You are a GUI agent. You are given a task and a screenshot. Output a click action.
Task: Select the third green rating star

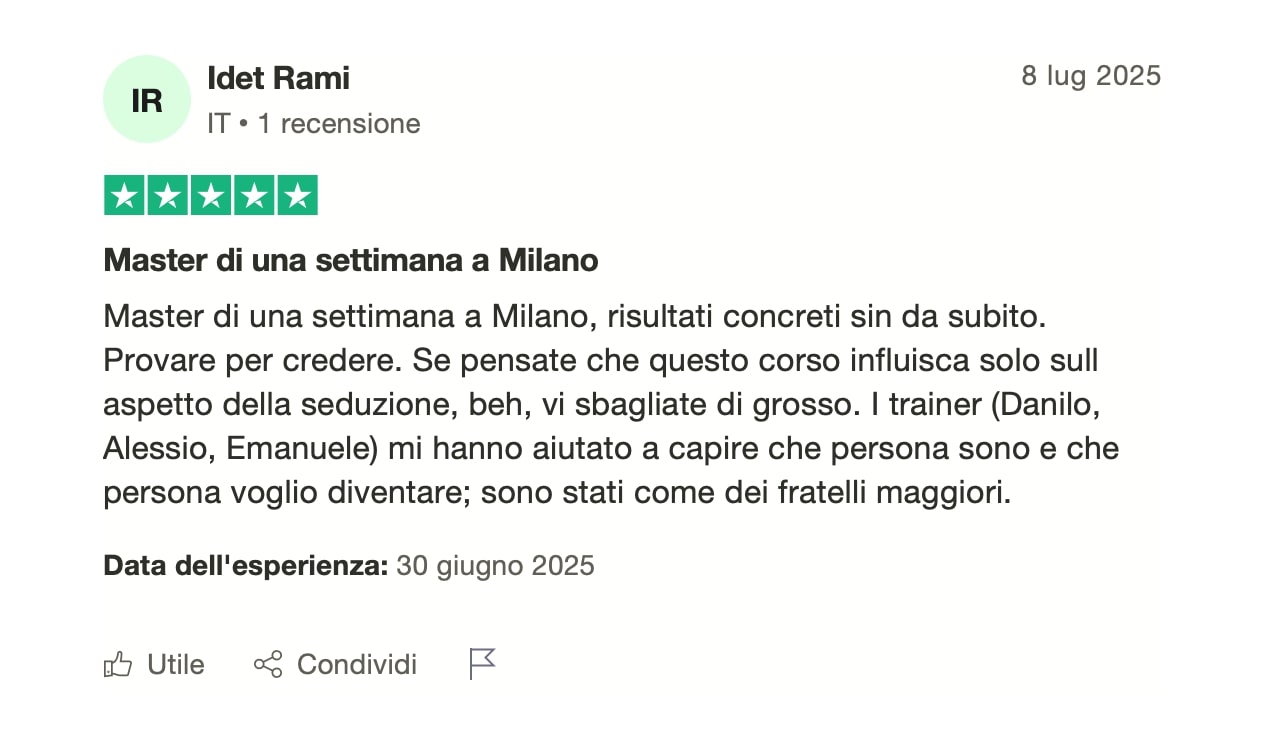tap(211, 195)
